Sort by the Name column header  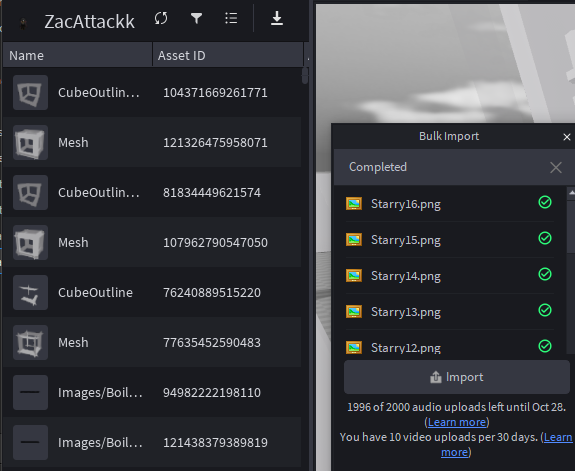[77, 55]
